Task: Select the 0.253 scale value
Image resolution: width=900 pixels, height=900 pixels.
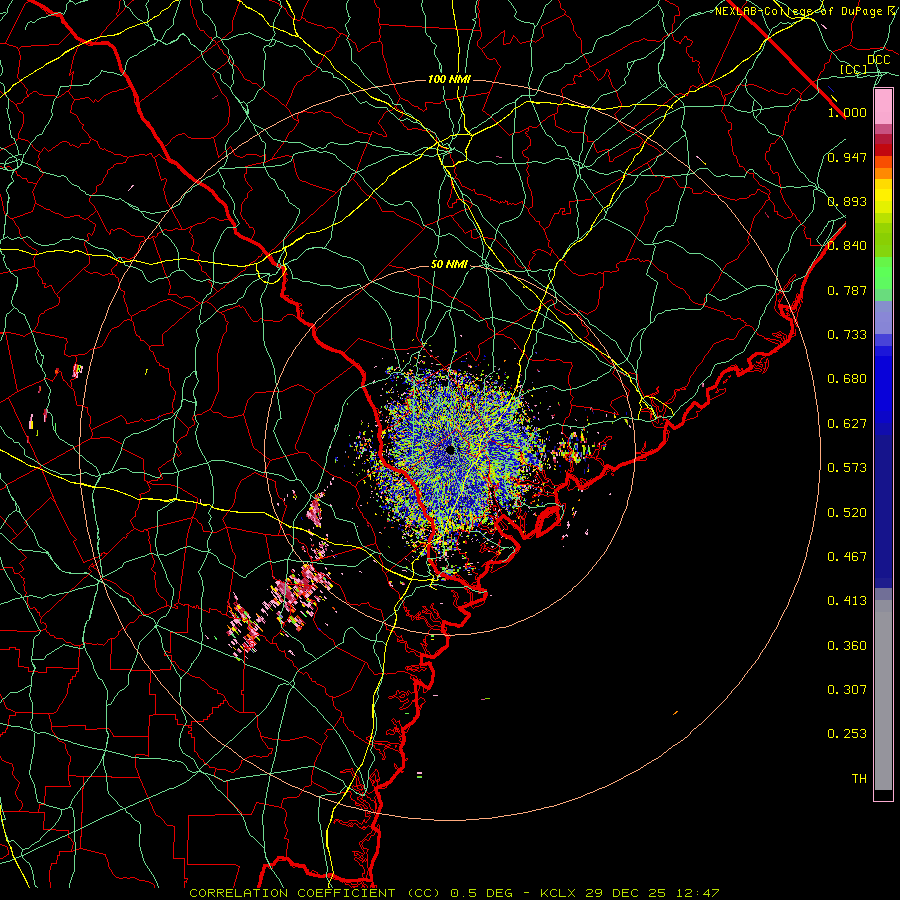Action: pyautogui.click(x=847, y=734)
